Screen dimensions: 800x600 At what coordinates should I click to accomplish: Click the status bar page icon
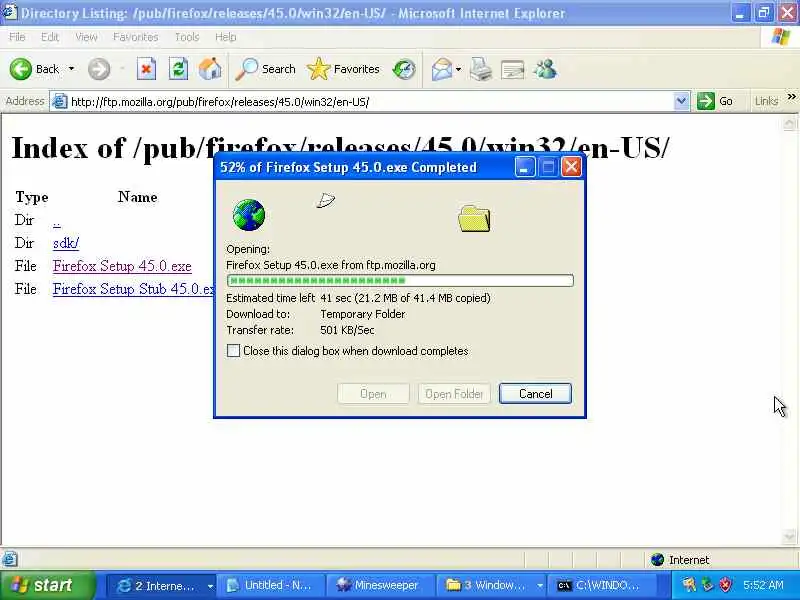pos(10,559)
